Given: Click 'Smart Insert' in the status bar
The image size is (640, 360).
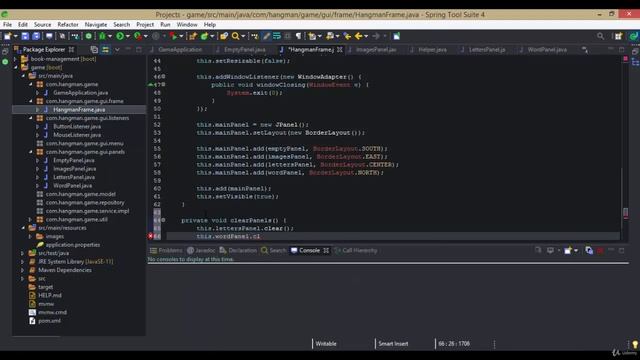Looking at the screenshot, I should click(x=393, y=344).
